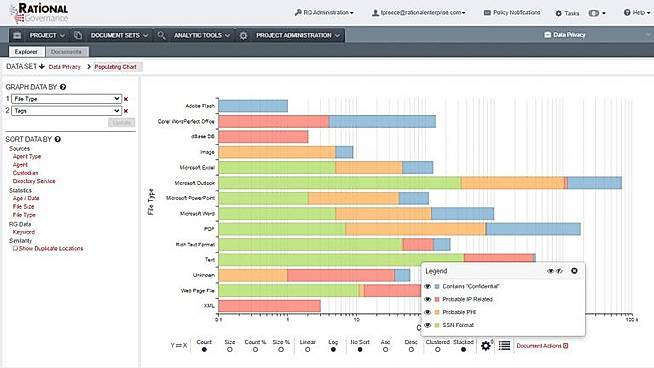Viewport: 654px width, 368px height.
Task: Click the Probable IP Related color swatch
Action: [x=437, y=299]
